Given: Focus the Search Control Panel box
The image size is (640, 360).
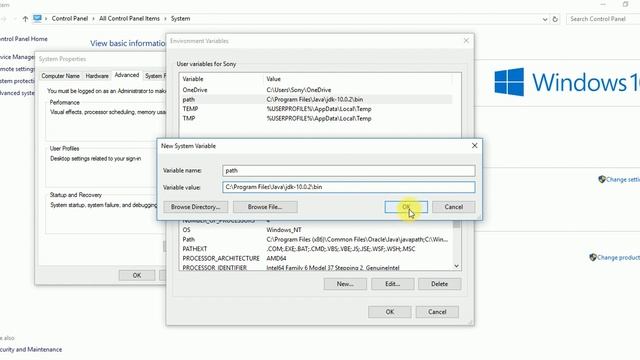Looking at the screenshot, I should (603, 19).
